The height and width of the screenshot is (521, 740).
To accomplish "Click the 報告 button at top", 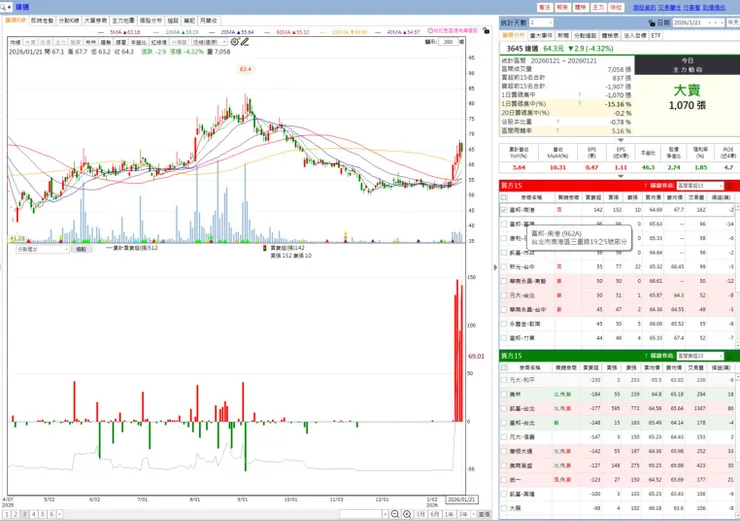I will click(562, 8).
